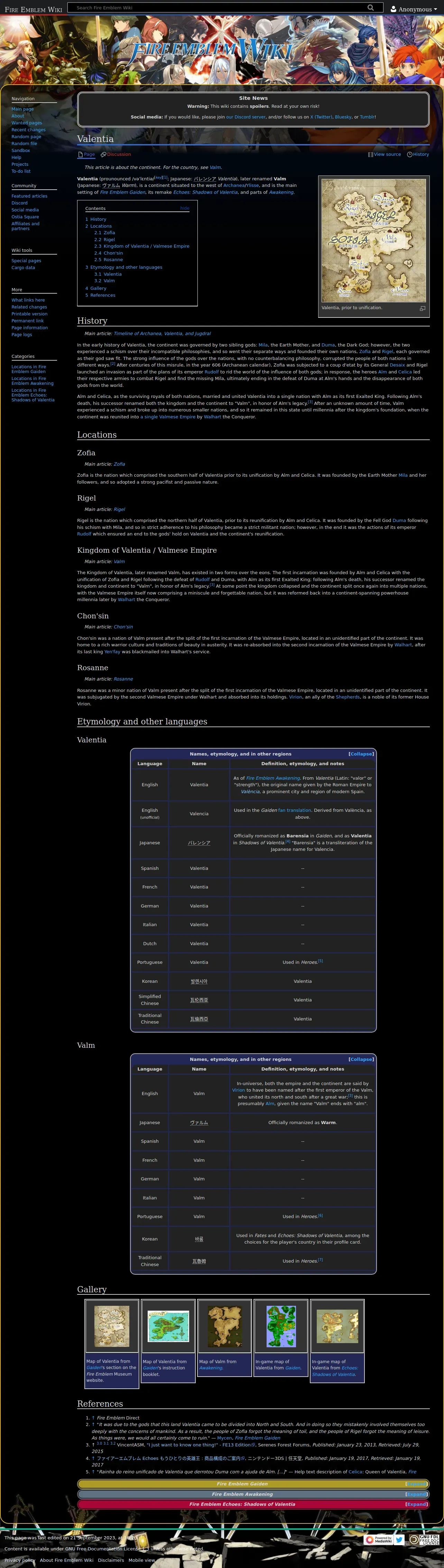Go to a Random page
Screen dimensions: 444x1568
click(26, 137)
